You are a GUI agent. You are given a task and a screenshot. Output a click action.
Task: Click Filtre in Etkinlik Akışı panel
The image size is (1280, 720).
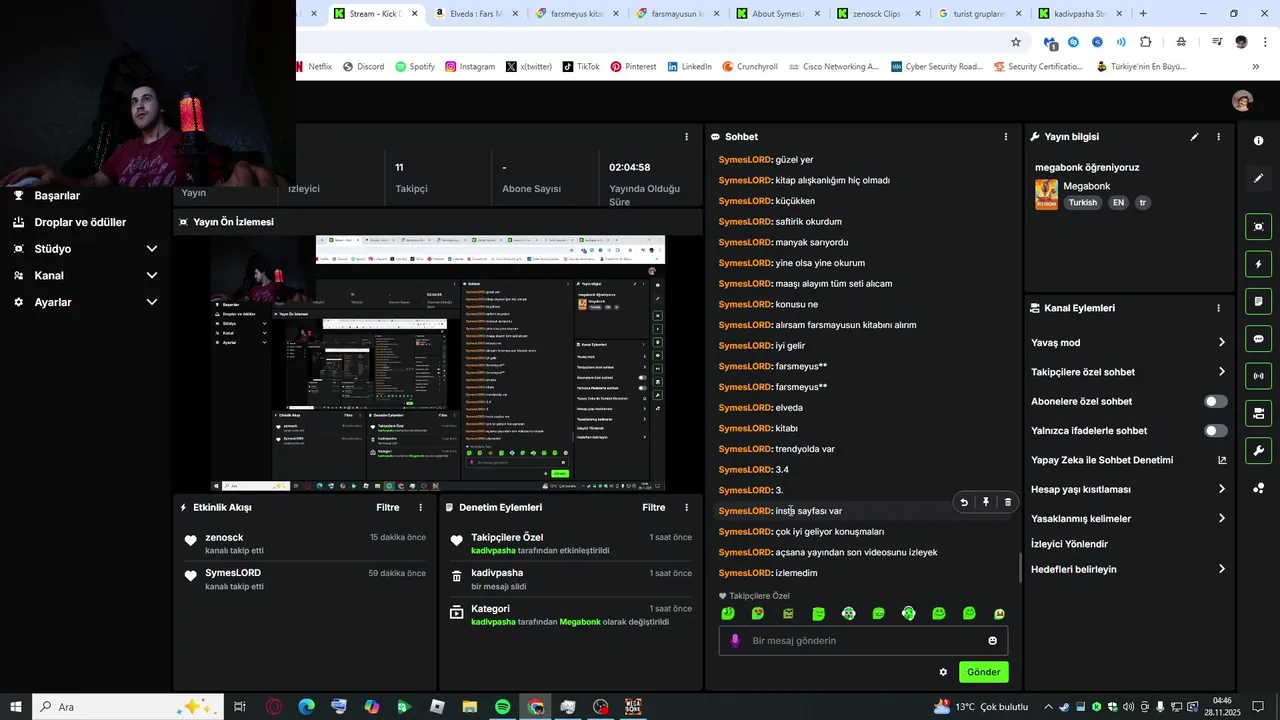click(387, 508)
